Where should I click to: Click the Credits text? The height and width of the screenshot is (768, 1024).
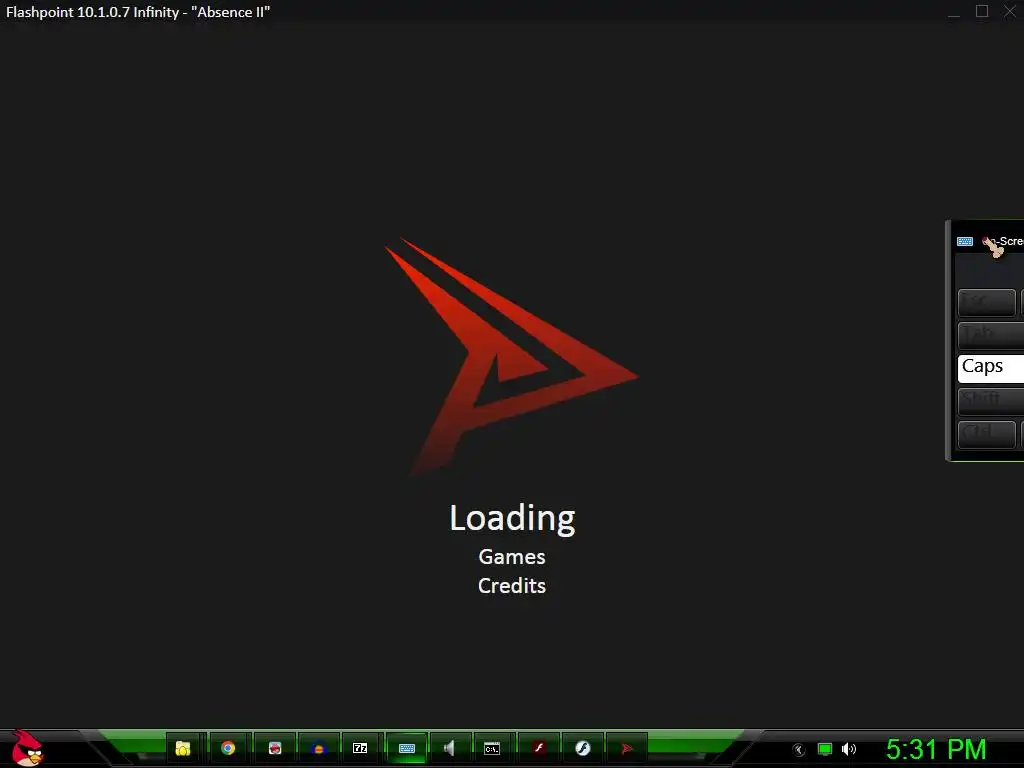pyautogui.click(x=512, y=586)
